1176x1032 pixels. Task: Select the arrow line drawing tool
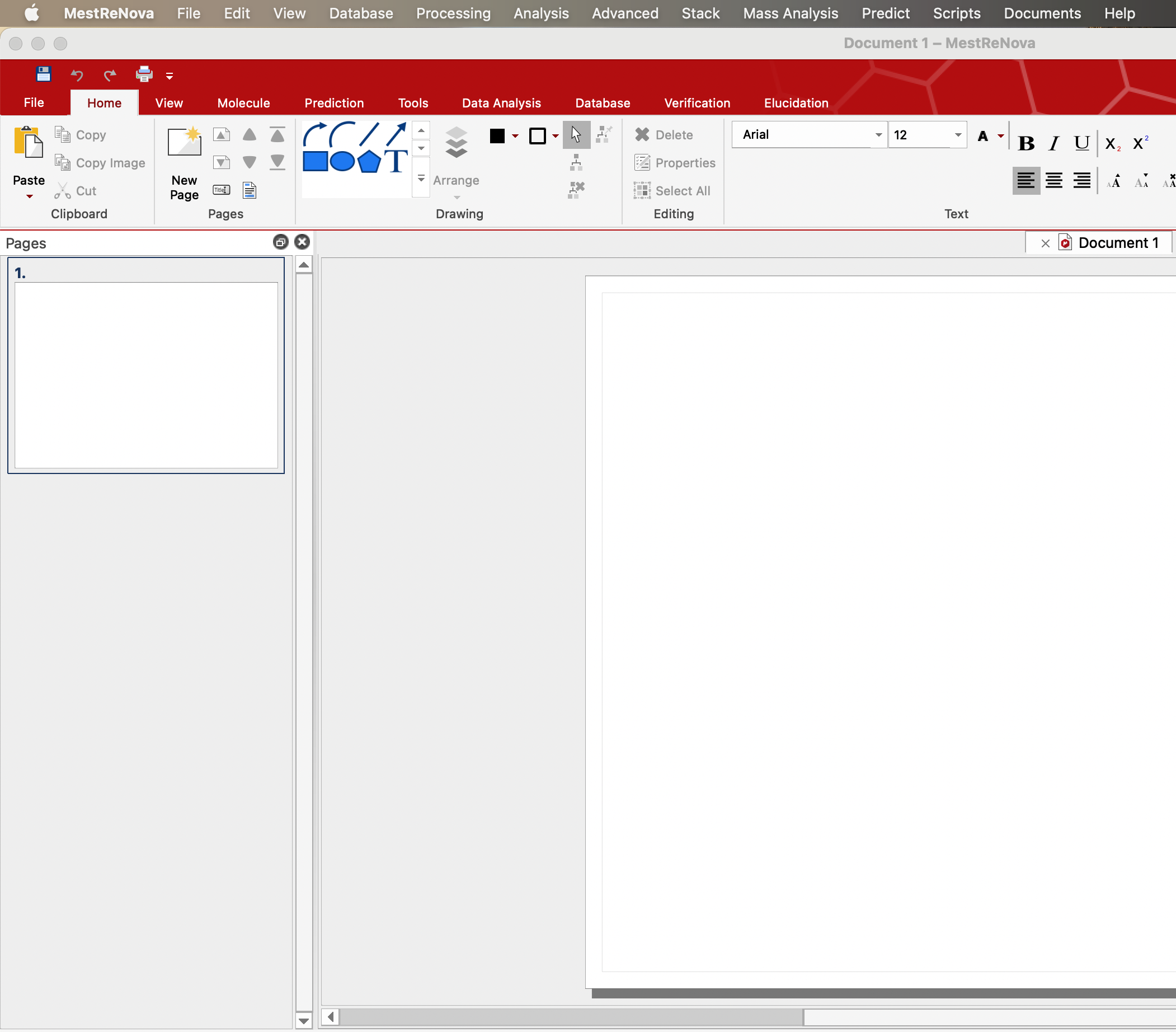coord(396,135)
